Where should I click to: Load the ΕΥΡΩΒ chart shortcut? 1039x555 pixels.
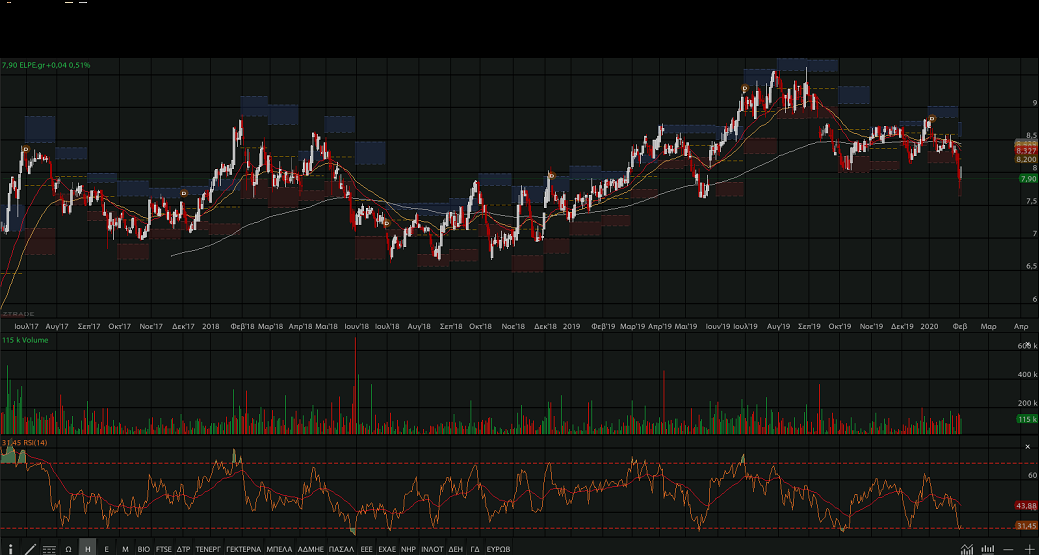click(498, 549)
